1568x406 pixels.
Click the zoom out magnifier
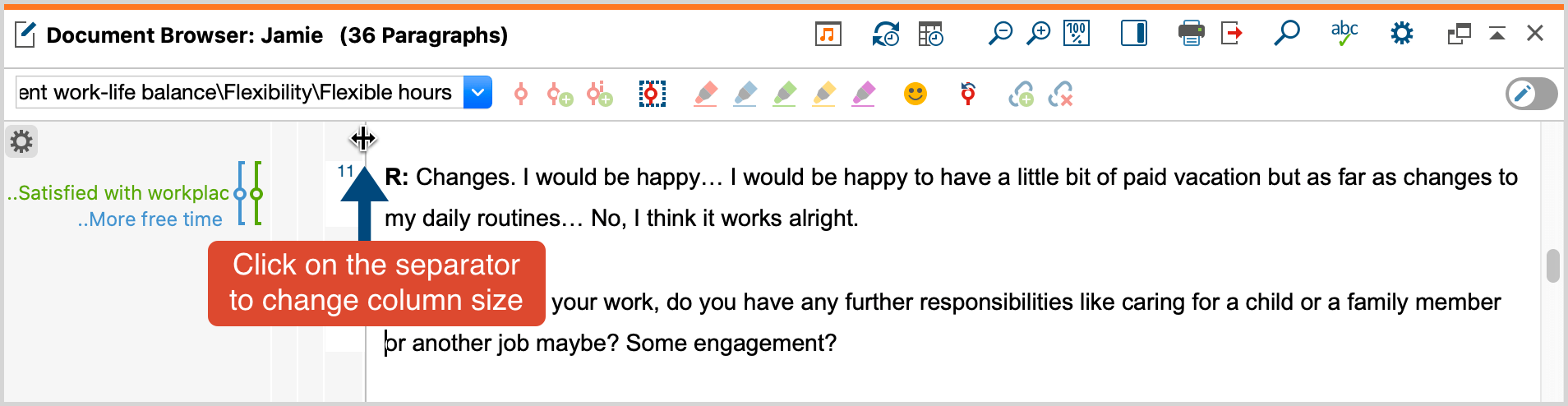[1000, 34]
